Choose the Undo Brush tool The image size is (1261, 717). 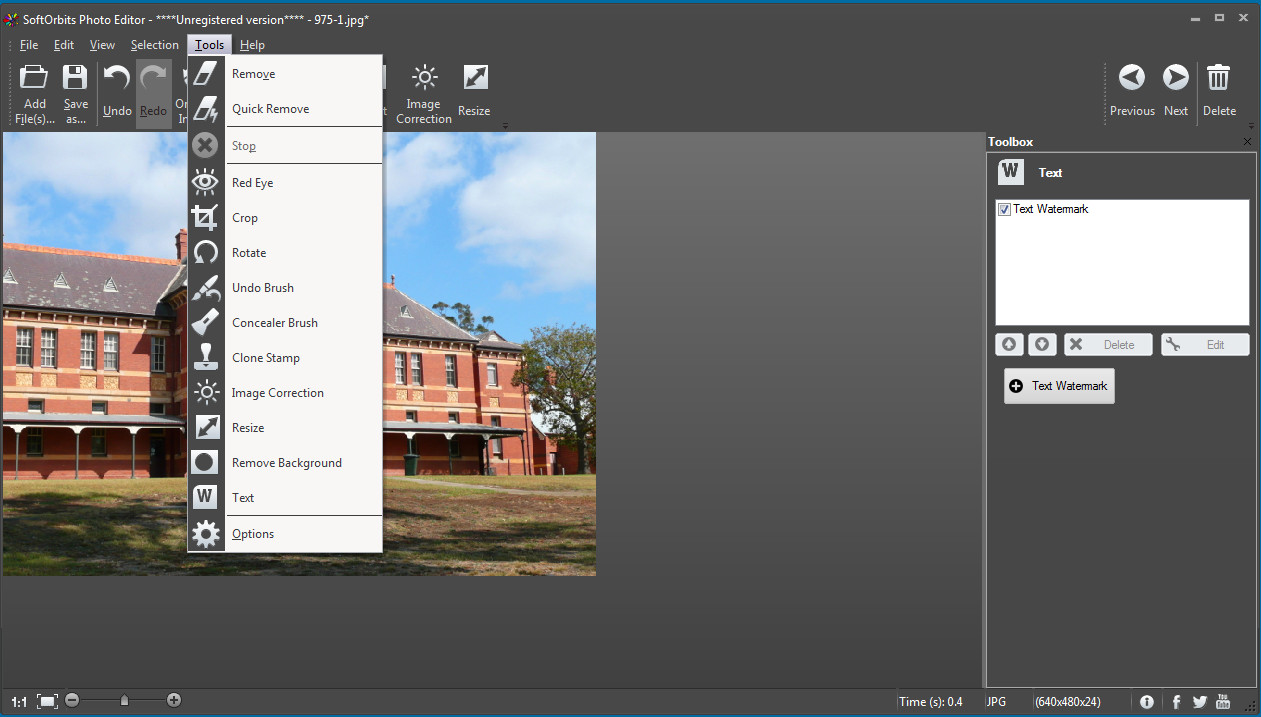click(262, 287)
